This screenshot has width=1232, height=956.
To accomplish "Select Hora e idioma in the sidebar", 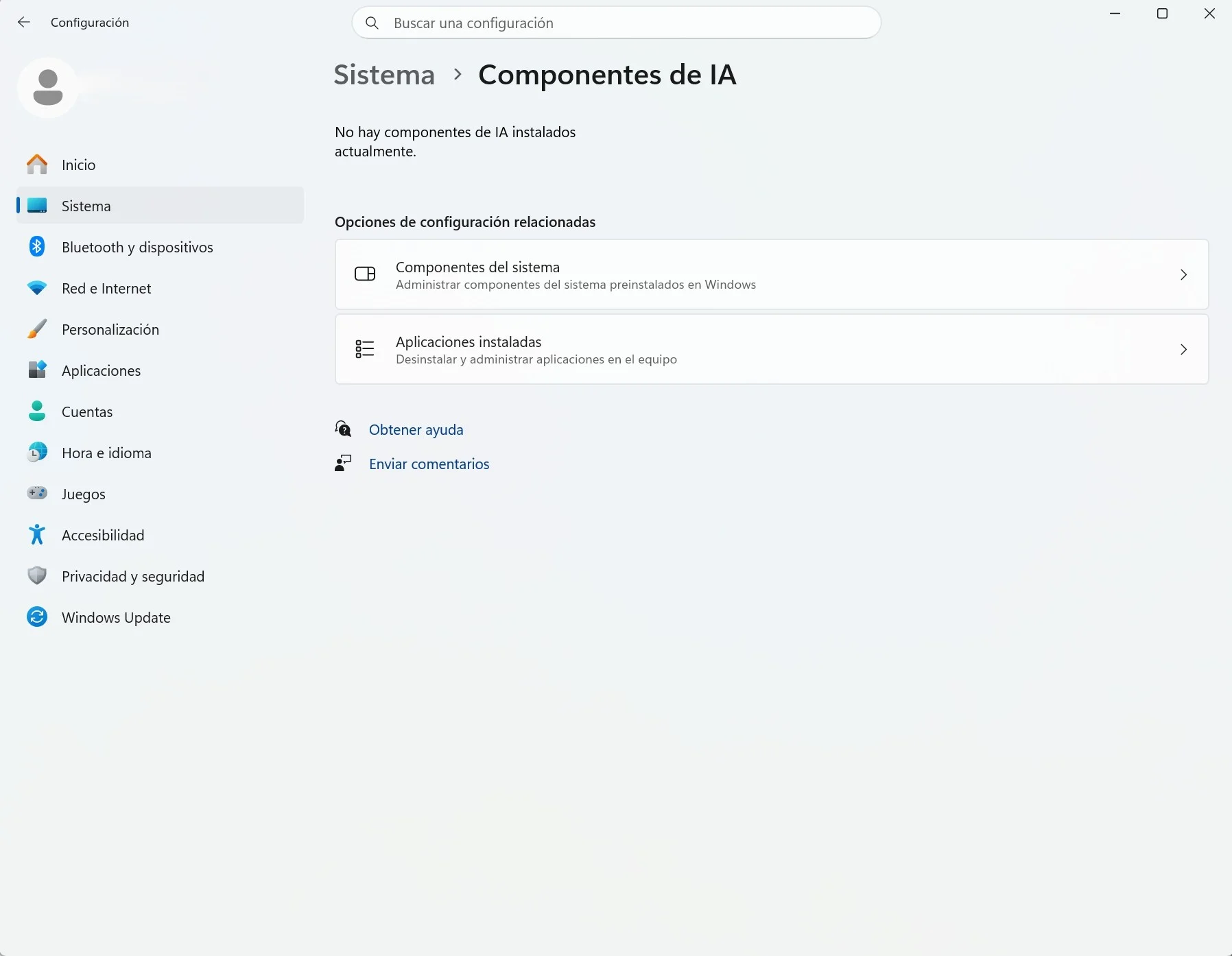I will pyautogui.click(x=160, y=453).
